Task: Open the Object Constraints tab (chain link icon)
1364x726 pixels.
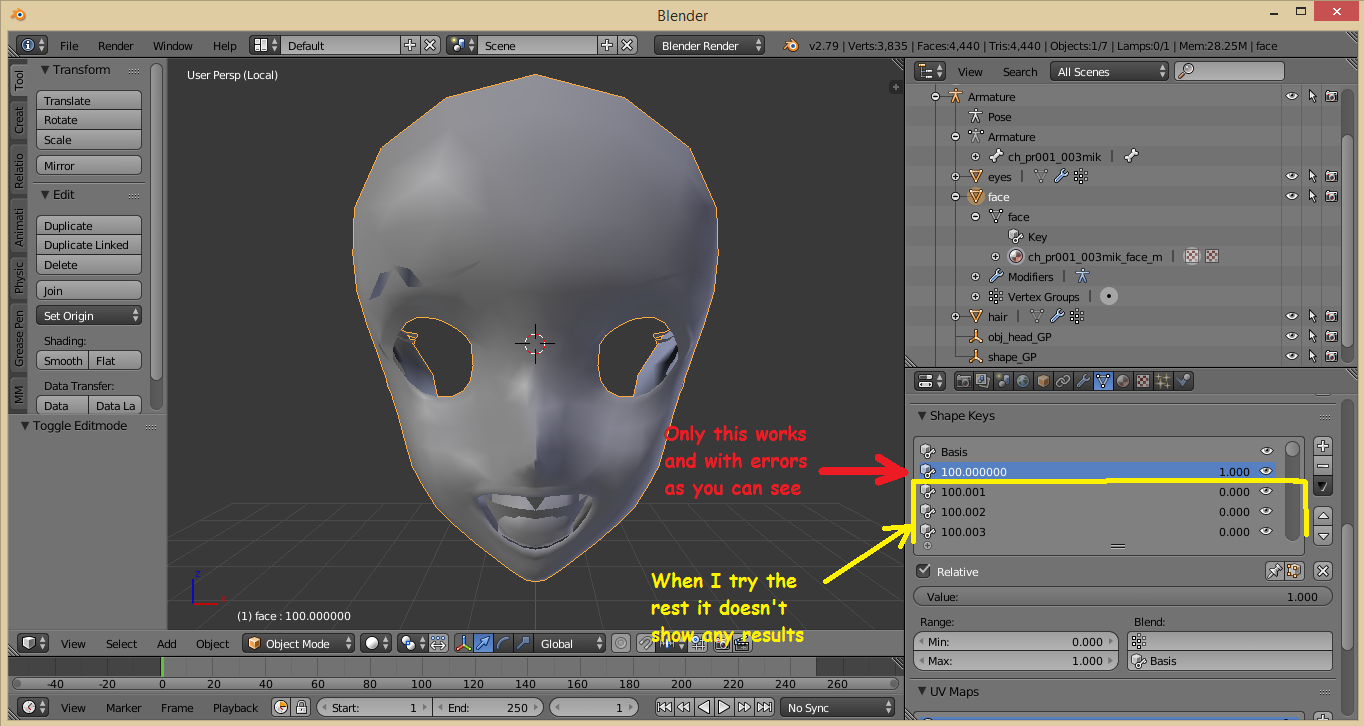Action: [1064, 381]
